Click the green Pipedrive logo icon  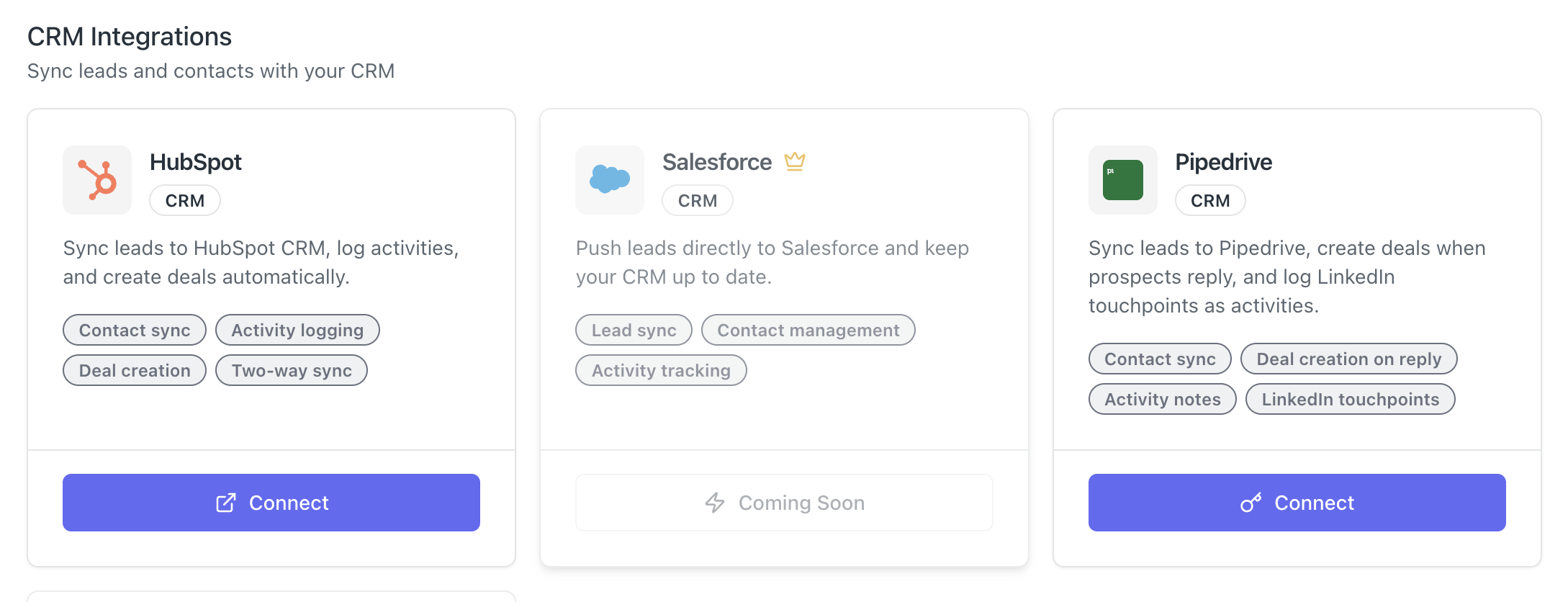point(1122,180)
